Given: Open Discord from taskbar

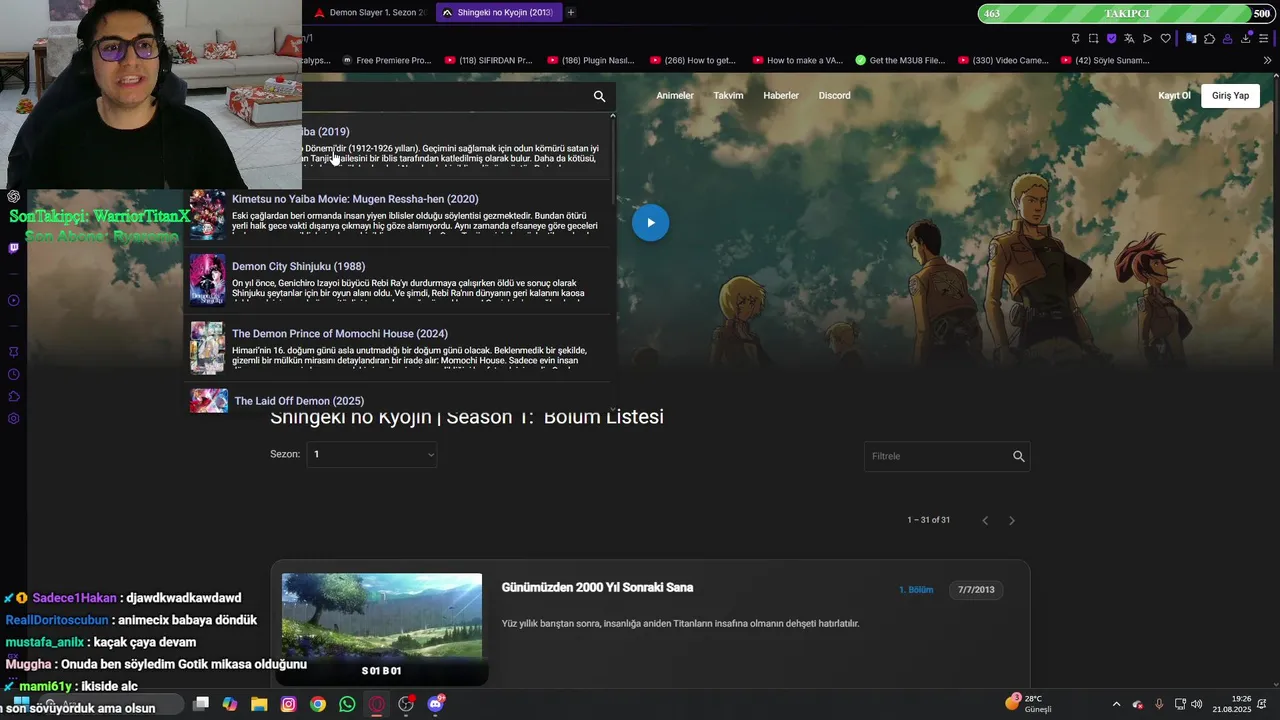Looking at the screenshot, I should click(x=435, y=704).
